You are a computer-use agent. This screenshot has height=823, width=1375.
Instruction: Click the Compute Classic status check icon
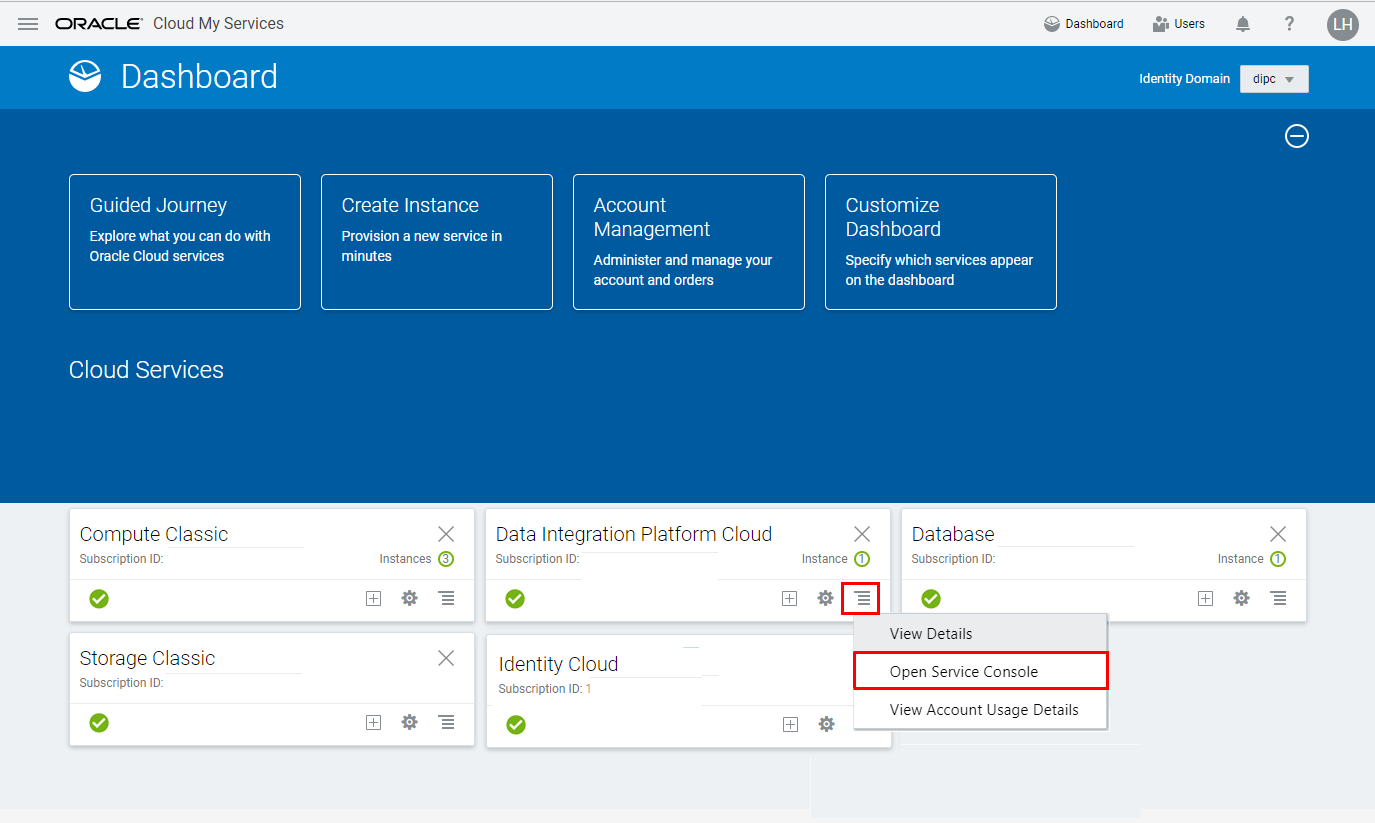pos(99,599)
